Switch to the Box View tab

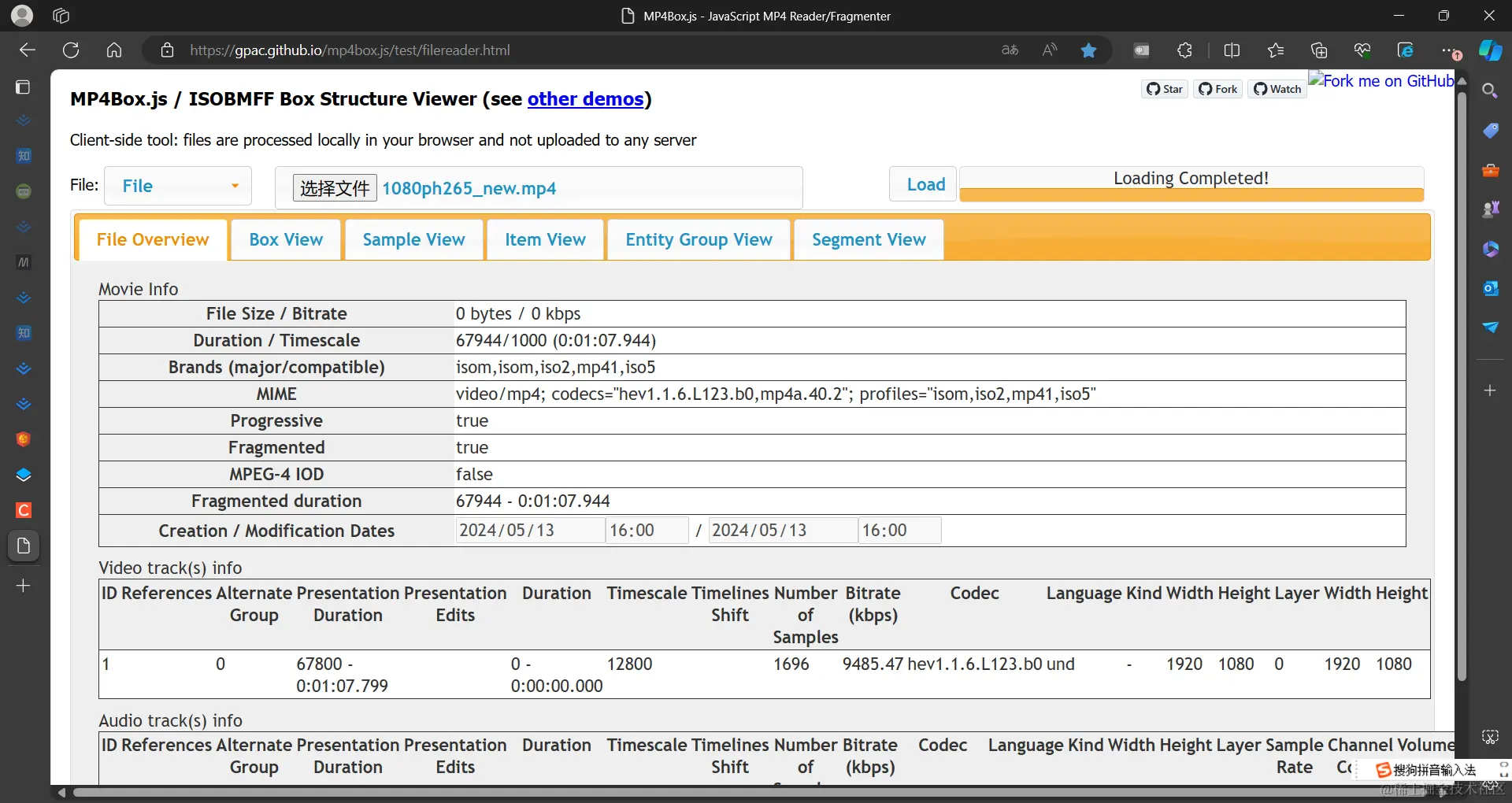tap(286, 240)
